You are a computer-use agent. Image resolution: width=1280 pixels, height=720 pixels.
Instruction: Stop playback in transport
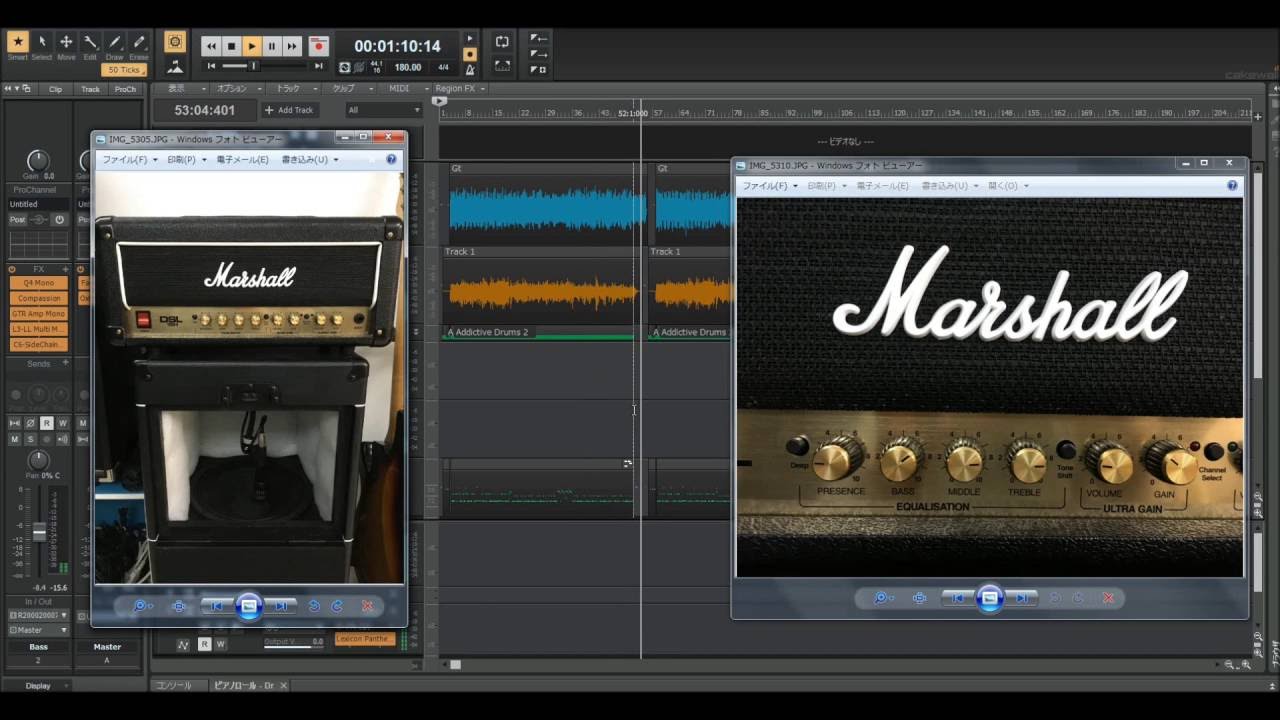coord(231,46)
